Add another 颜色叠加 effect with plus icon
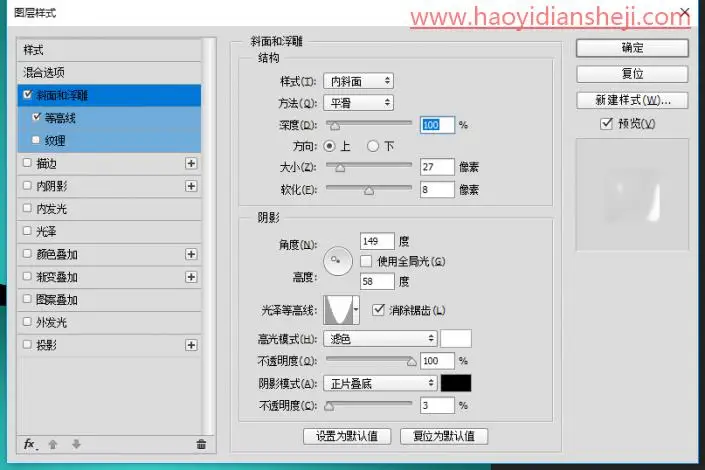 coord(191,254)
